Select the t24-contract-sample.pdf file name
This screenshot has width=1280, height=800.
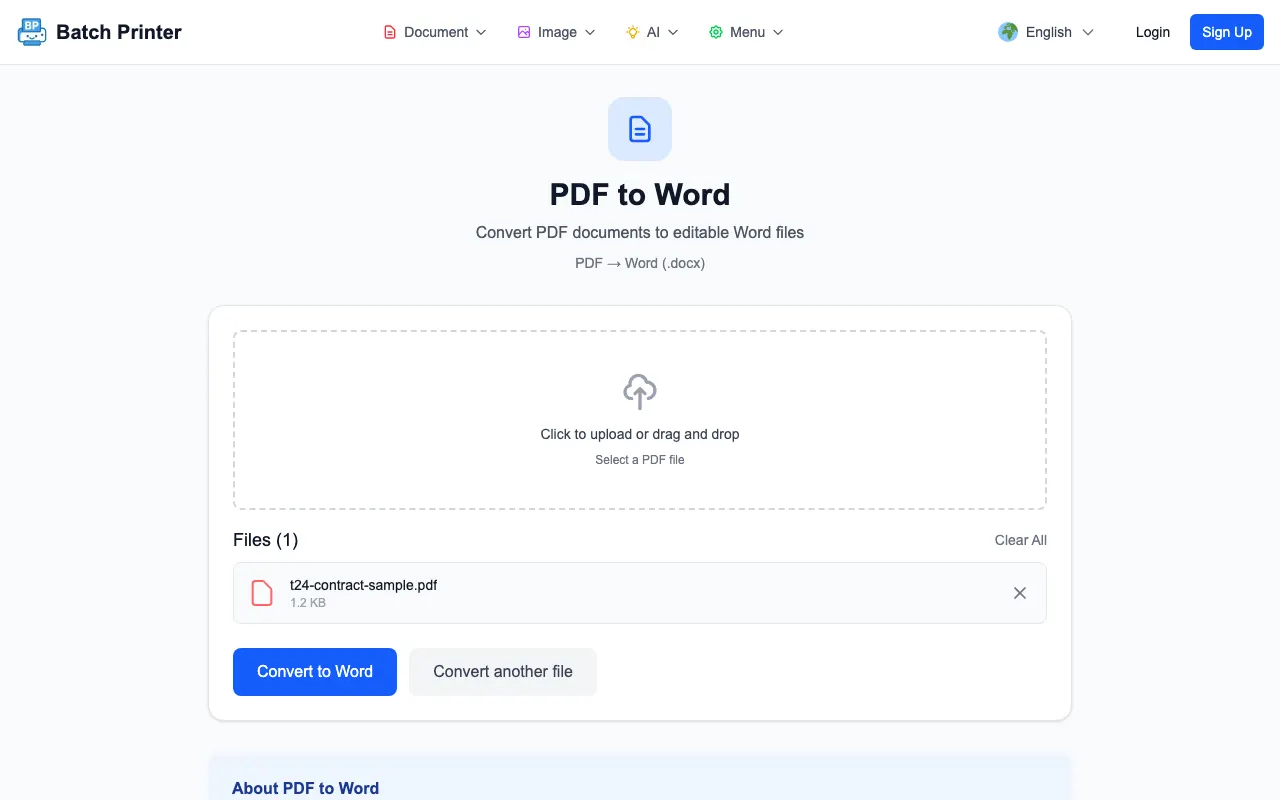click(x=363, y=585)
